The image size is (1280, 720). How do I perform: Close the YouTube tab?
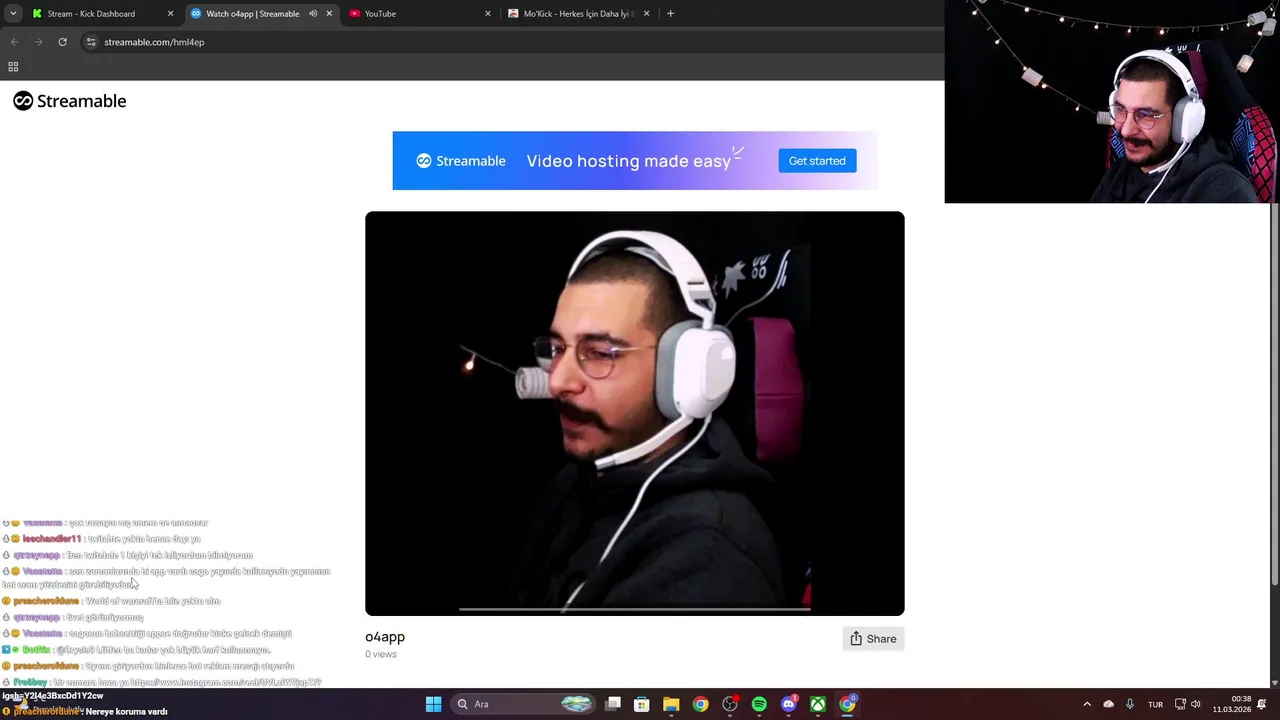[488, 14]
